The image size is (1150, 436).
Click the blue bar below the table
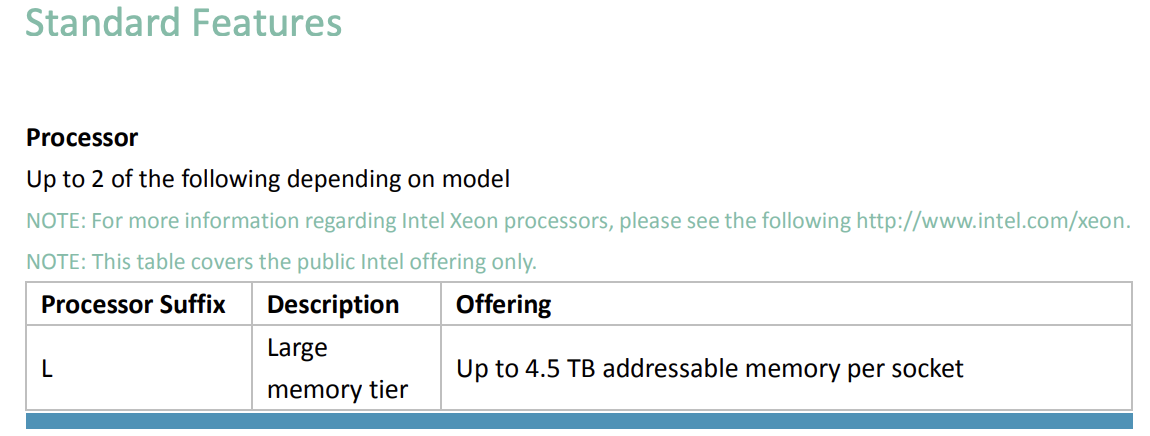point(579,421)
